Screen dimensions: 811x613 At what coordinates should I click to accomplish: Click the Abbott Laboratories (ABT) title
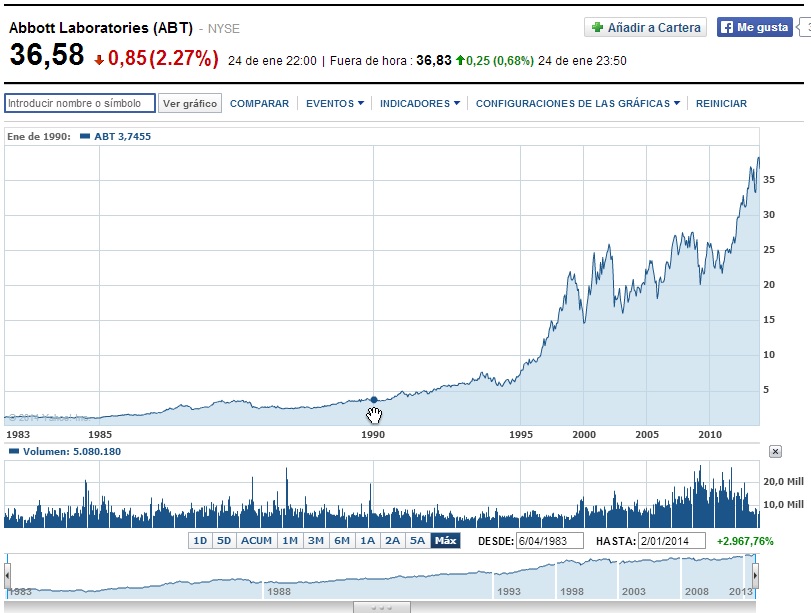pyautogui.click(x=101, y=27)
